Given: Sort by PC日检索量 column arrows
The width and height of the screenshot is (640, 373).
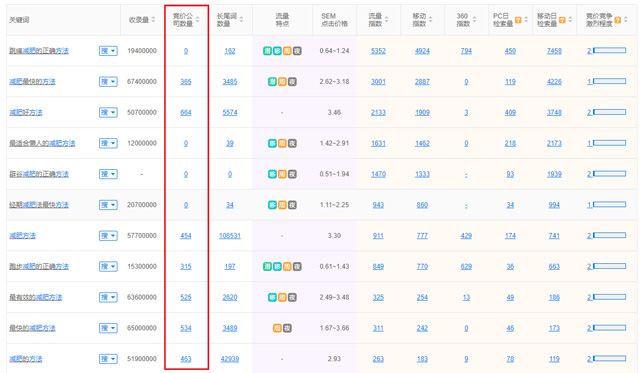Looking at the screenshot, I should (x=526, y=20).
